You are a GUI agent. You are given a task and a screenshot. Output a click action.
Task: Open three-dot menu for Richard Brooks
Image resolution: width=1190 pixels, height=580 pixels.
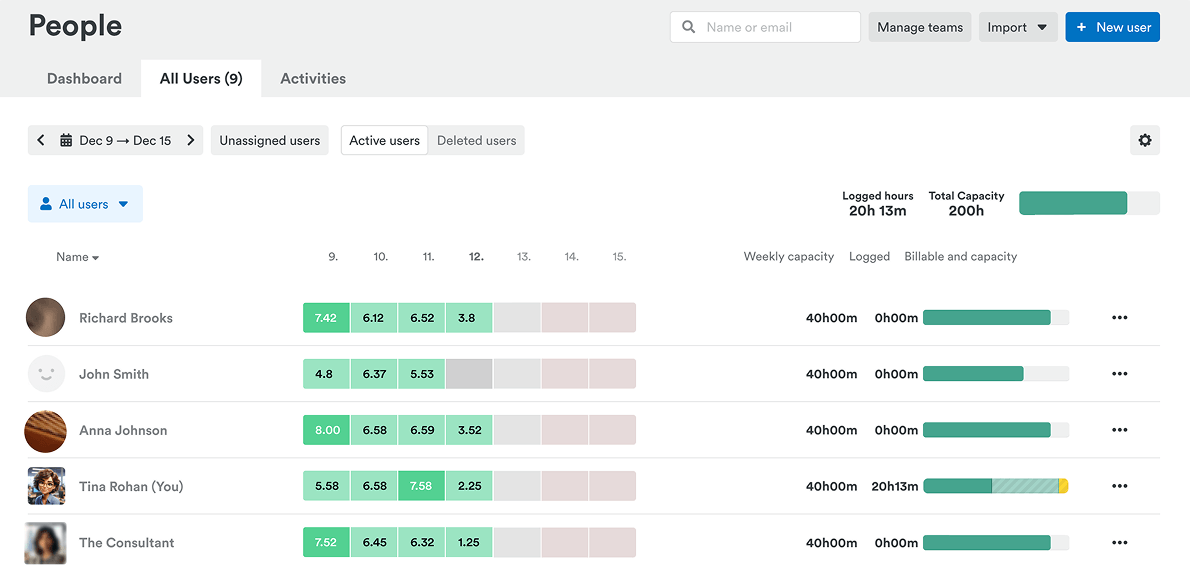(x=1119, y=318)
